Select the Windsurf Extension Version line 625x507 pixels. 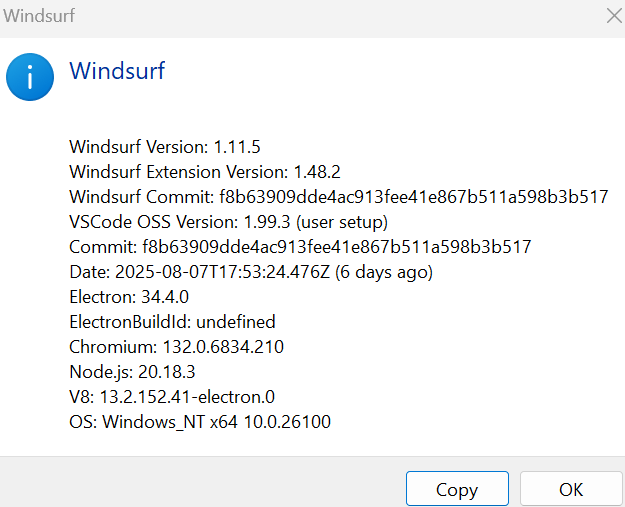click(205, 171)
